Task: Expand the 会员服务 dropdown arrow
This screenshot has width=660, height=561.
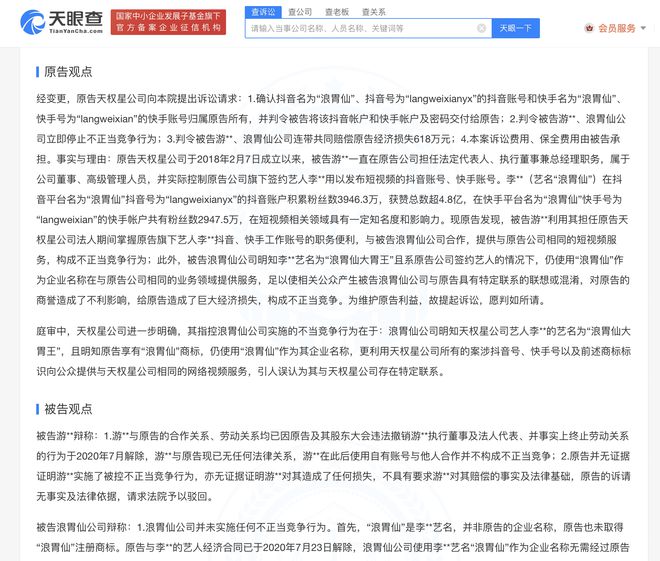Action: pyautogui.click(x=643, y=29)
